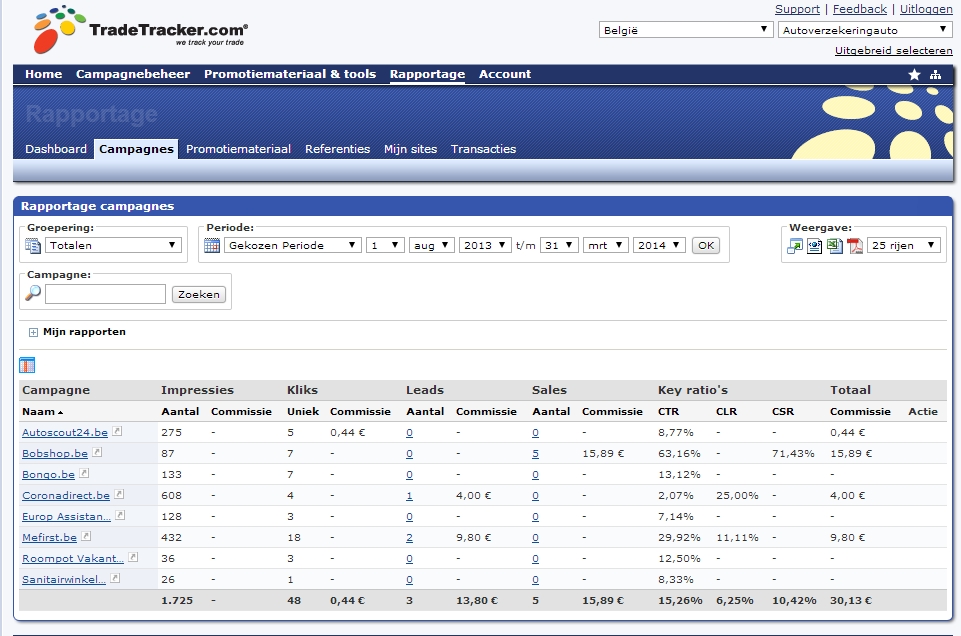The height and width of the screenshot is (636, 961).
Task: Open the calendar icon in Periode
Action: 212,246
